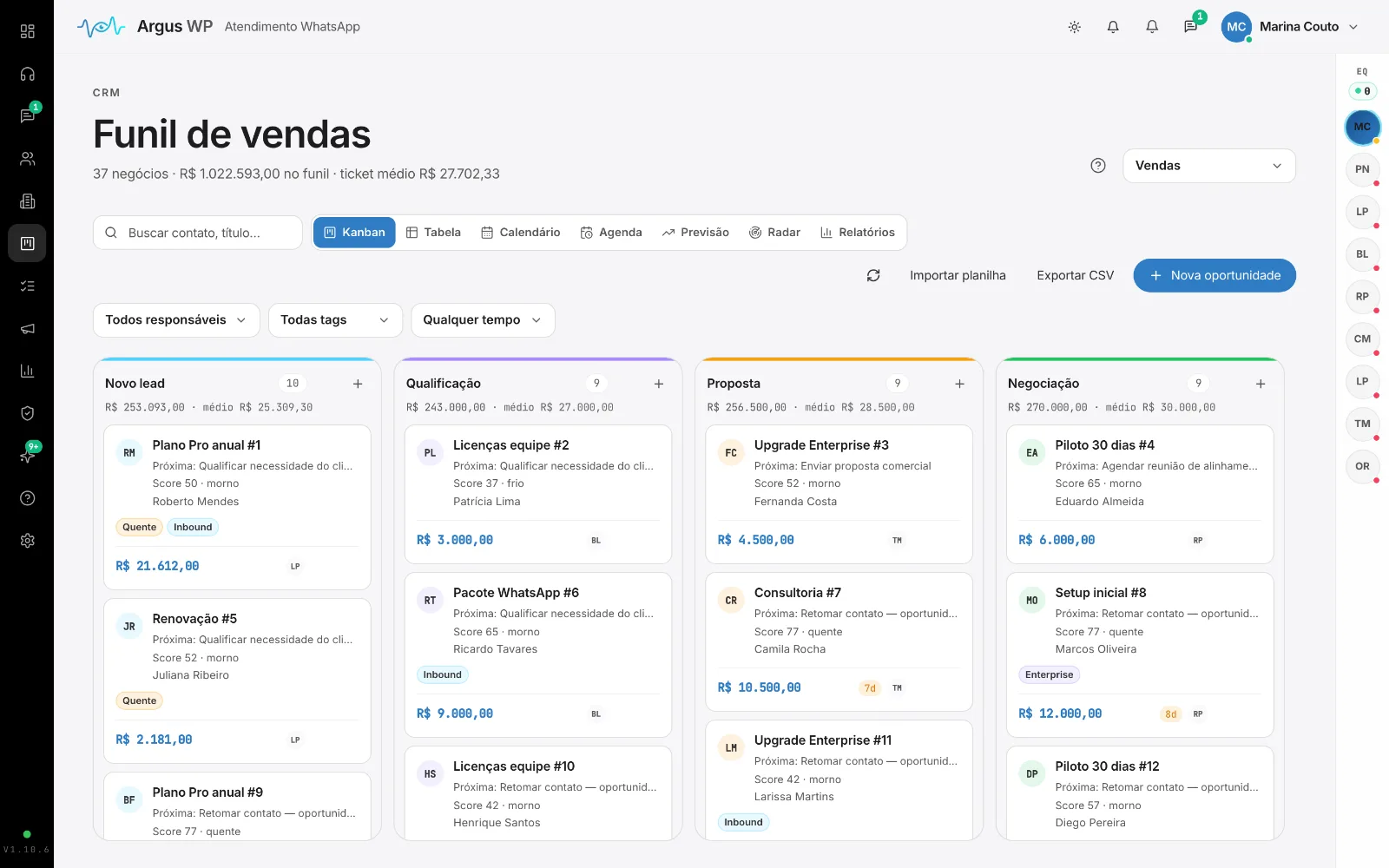Open the headset support icon in sidebar
1389x868 pixels.
click(27, 74)
